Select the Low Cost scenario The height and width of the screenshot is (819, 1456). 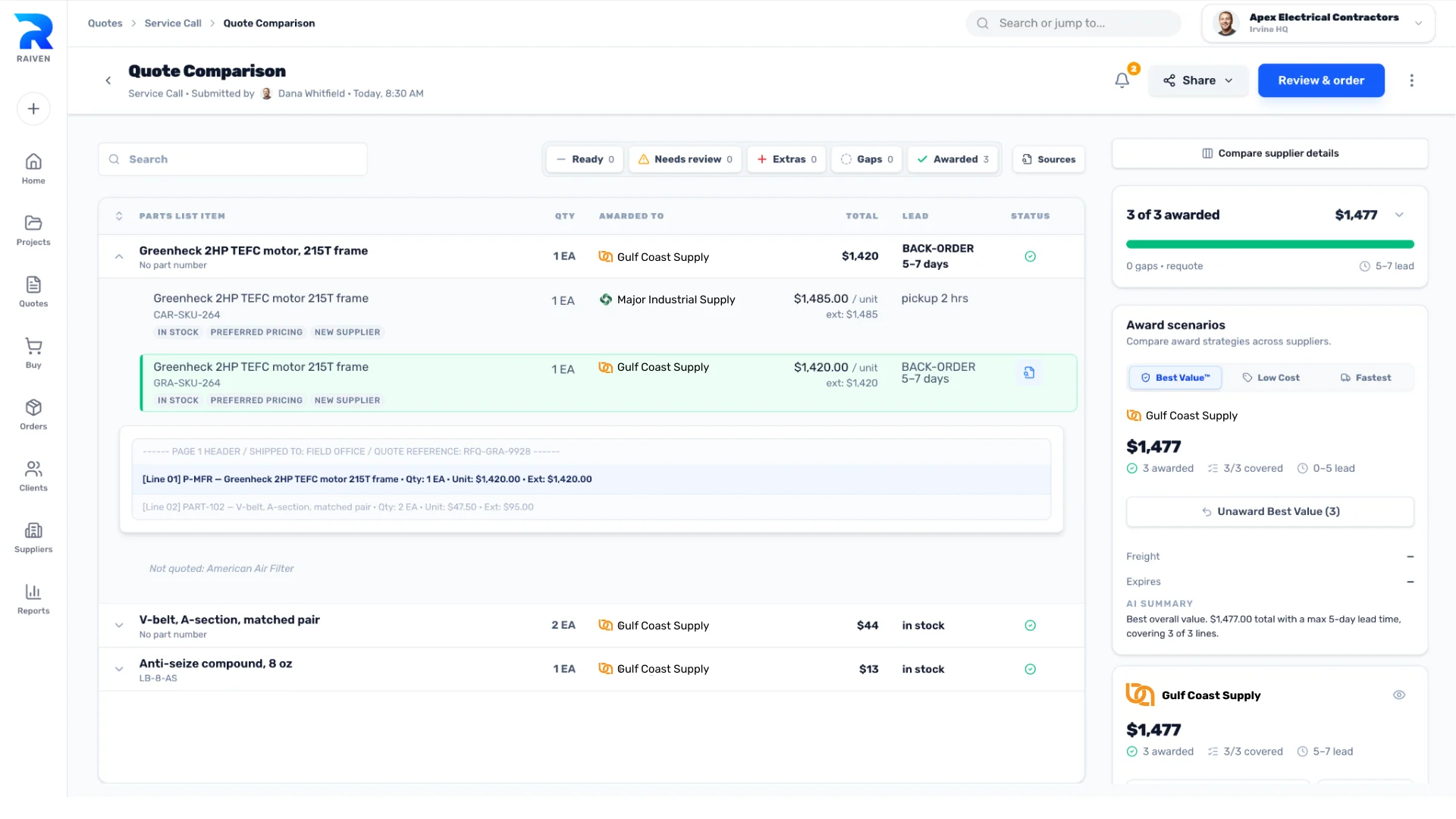1270,378
